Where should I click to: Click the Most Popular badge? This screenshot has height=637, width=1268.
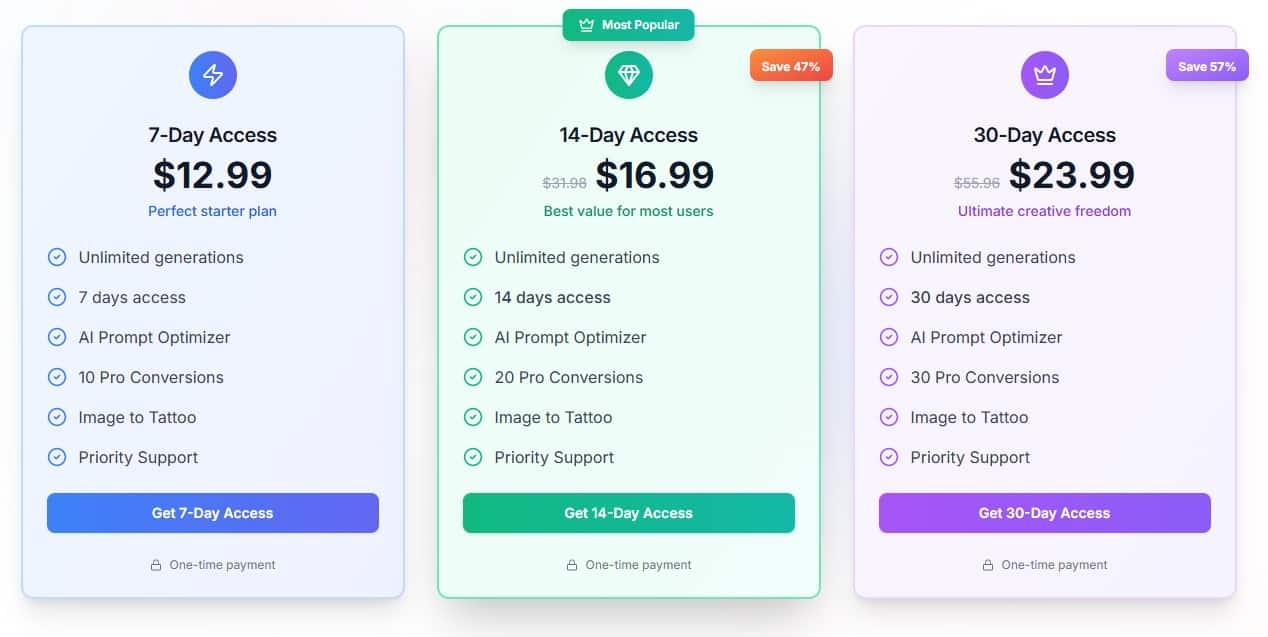click(x=628, y=24)
